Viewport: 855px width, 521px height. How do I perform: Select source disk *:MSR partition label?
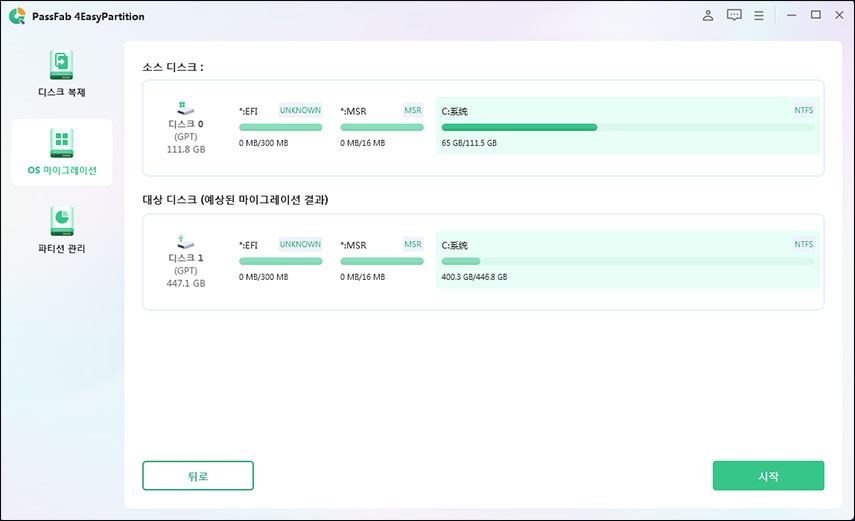(353, 111)
